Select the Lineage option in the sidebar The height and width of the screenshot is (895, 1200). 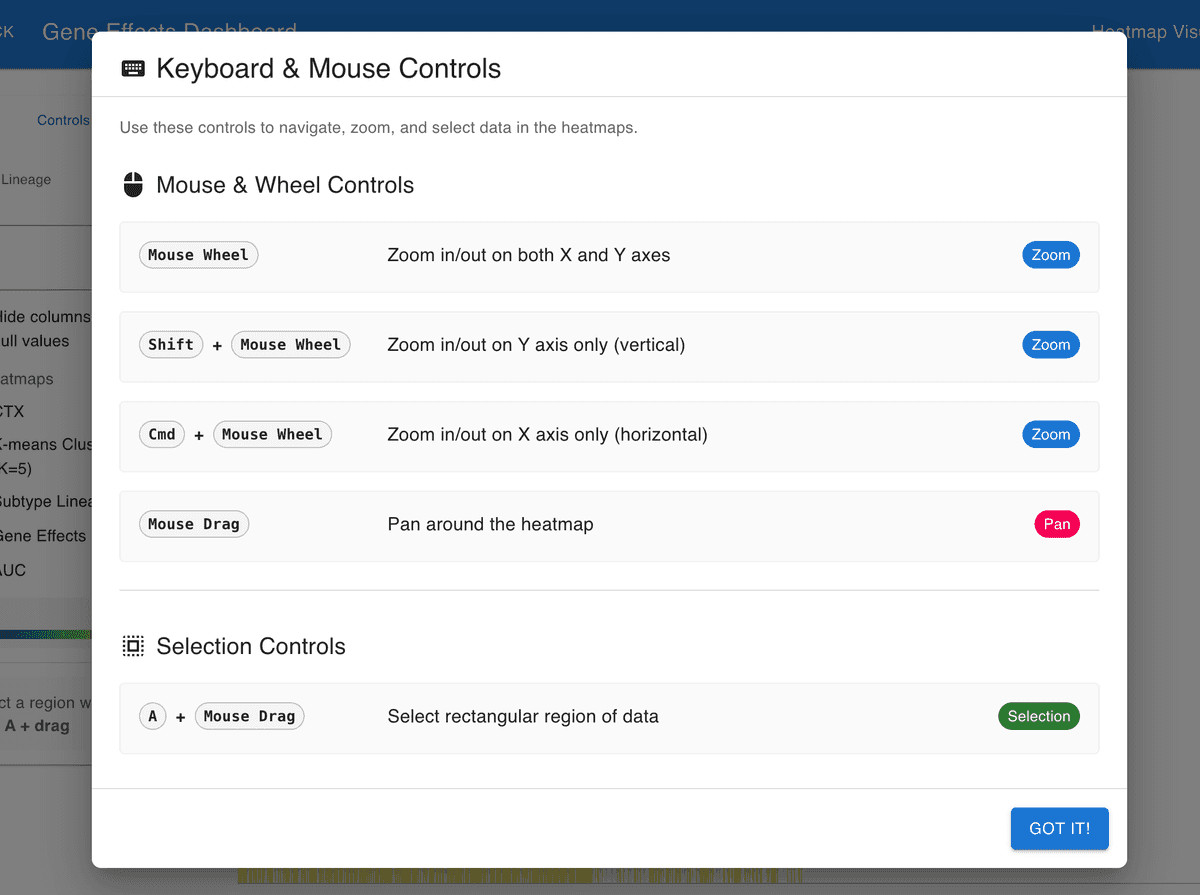27,180
